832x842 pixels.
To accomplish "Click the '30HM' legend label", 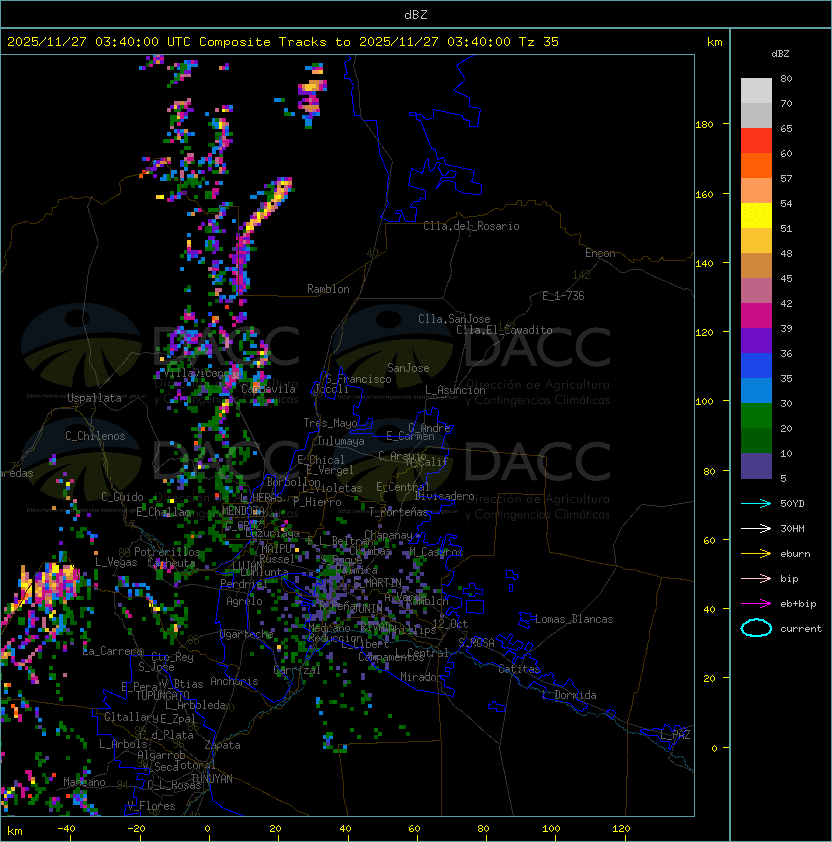I will (792, 529).
